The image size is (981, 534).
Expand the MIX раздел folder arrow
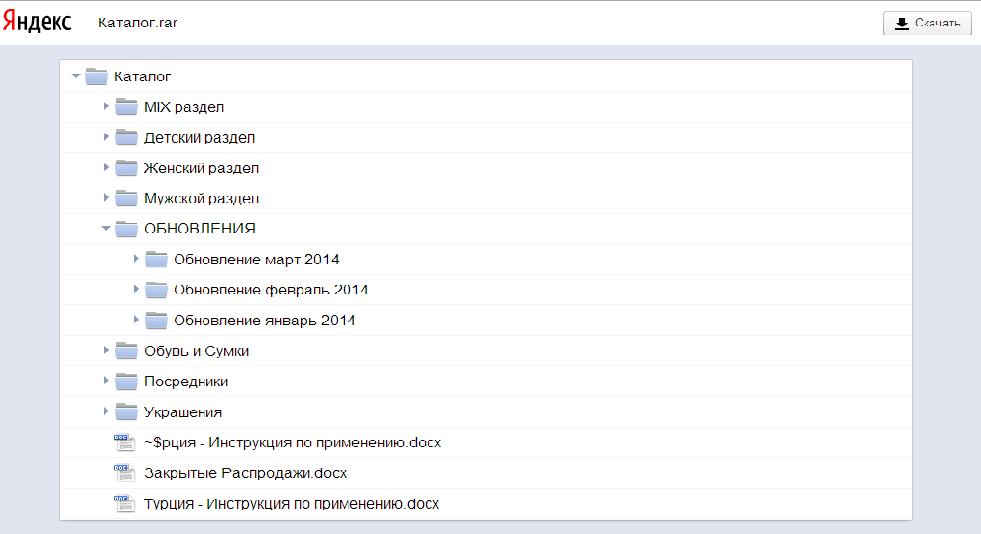coord(106,106)
